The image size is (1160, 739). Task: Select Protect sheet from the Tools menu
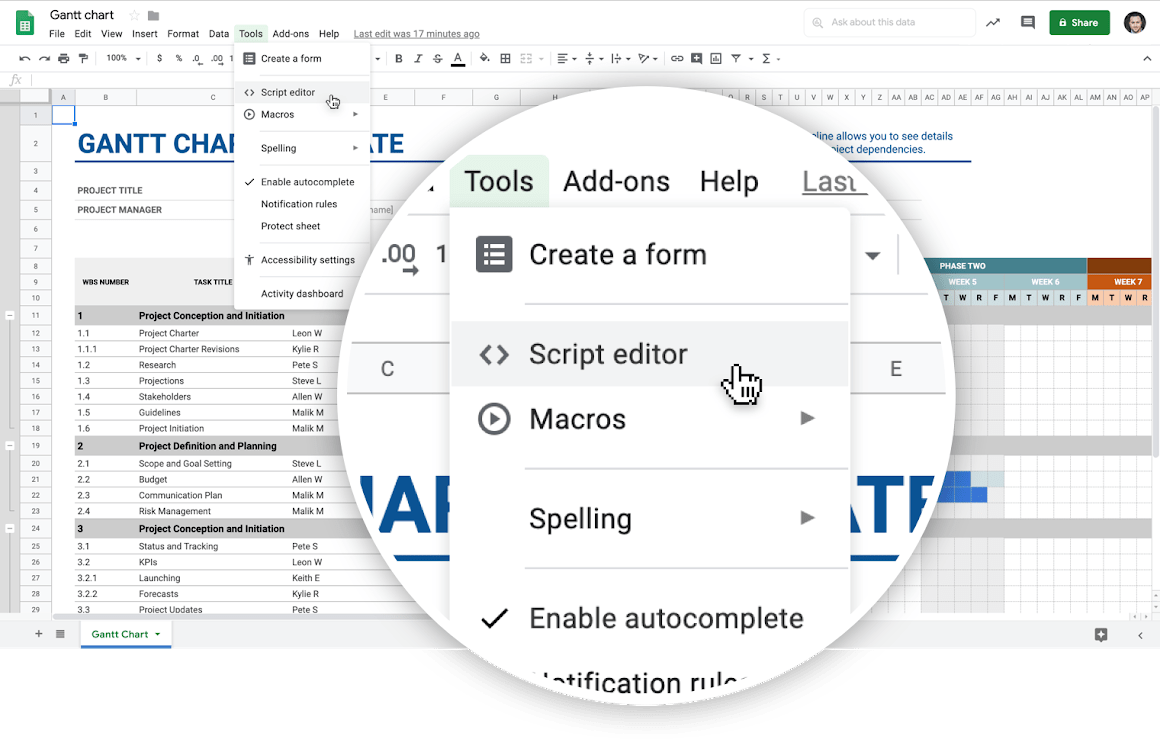tap(290, 226)
